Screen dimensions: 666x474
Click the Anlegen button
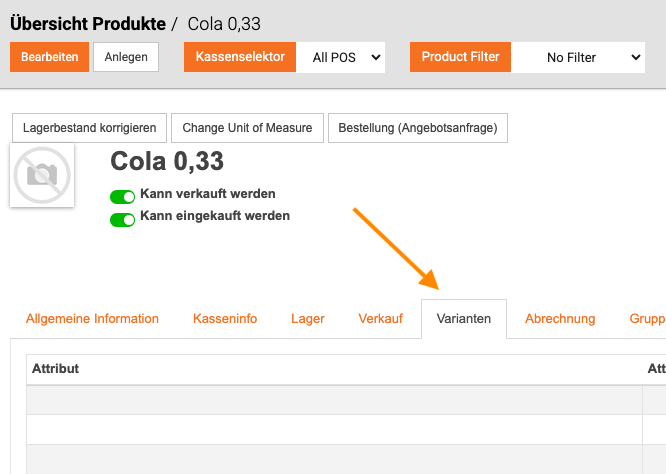click(126, 57)
